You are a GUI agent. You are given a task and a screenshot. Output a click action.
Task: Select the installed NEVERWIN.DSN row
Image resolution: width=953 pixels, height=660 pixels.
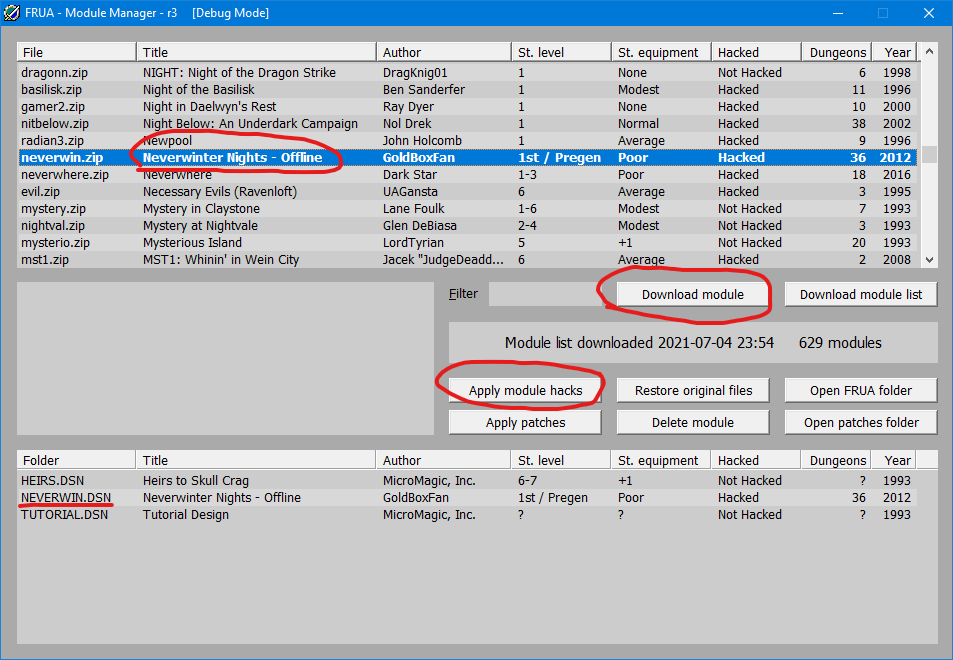point(467,497)
